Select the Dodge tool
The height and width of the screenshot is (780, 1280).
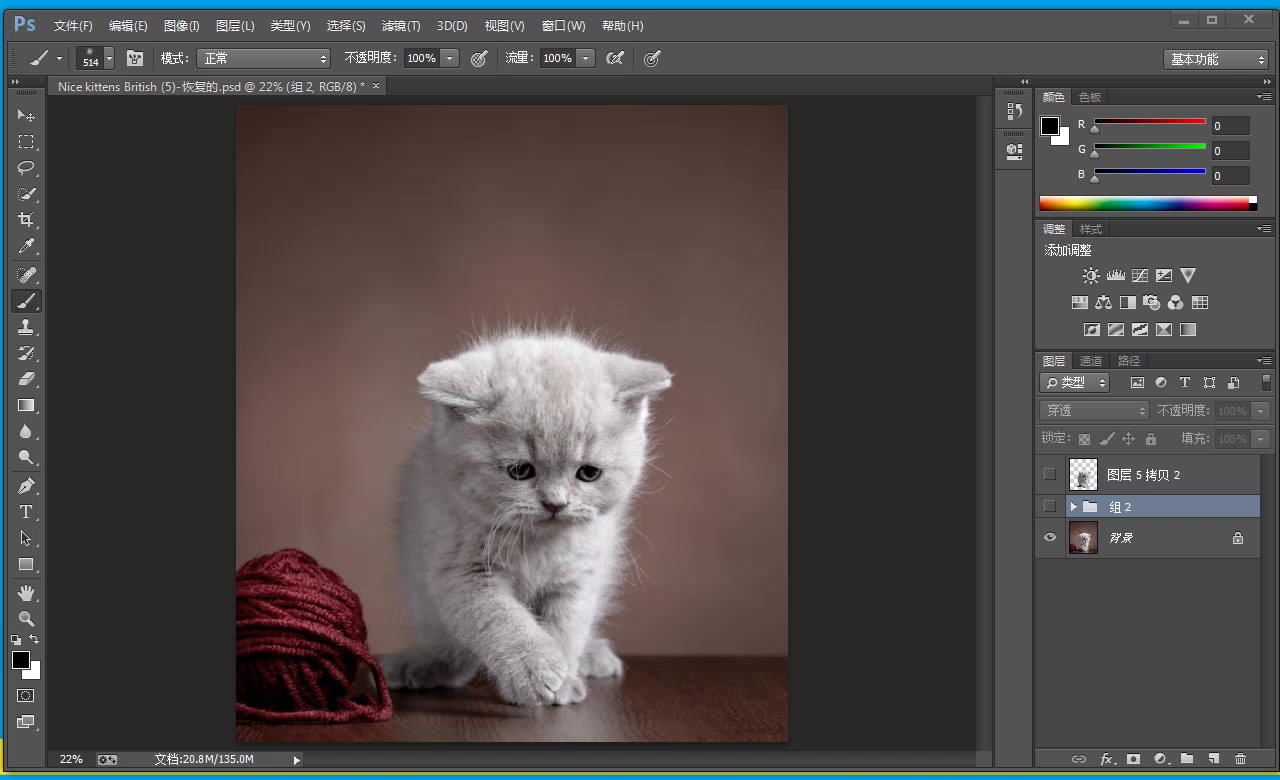[26, 457]
